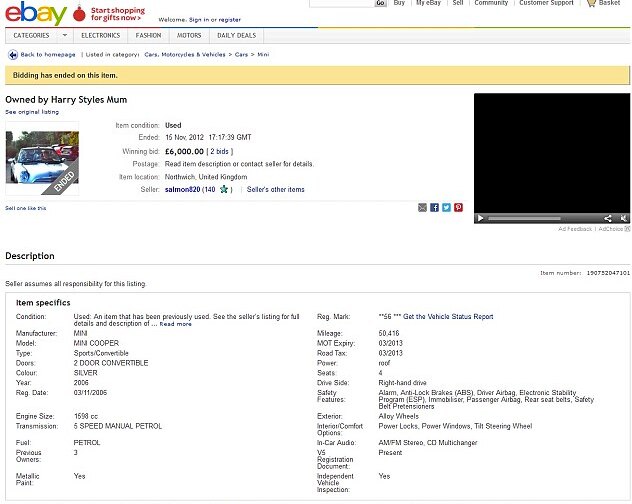
Task: Click the seller's feedback star icon
Action: [x=224, y=190]
